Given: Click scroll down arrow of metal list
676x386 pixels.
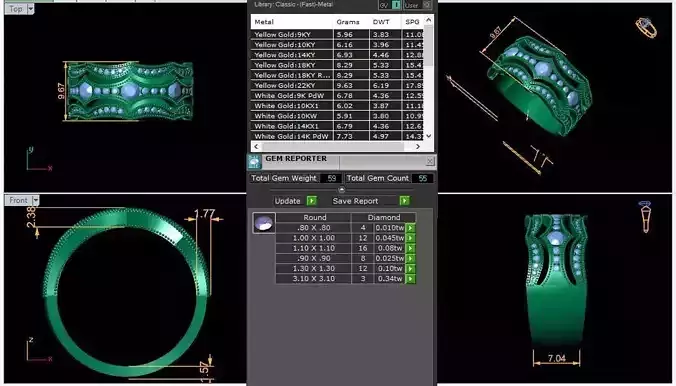Looking at the screenshot, I should (428, 136).
